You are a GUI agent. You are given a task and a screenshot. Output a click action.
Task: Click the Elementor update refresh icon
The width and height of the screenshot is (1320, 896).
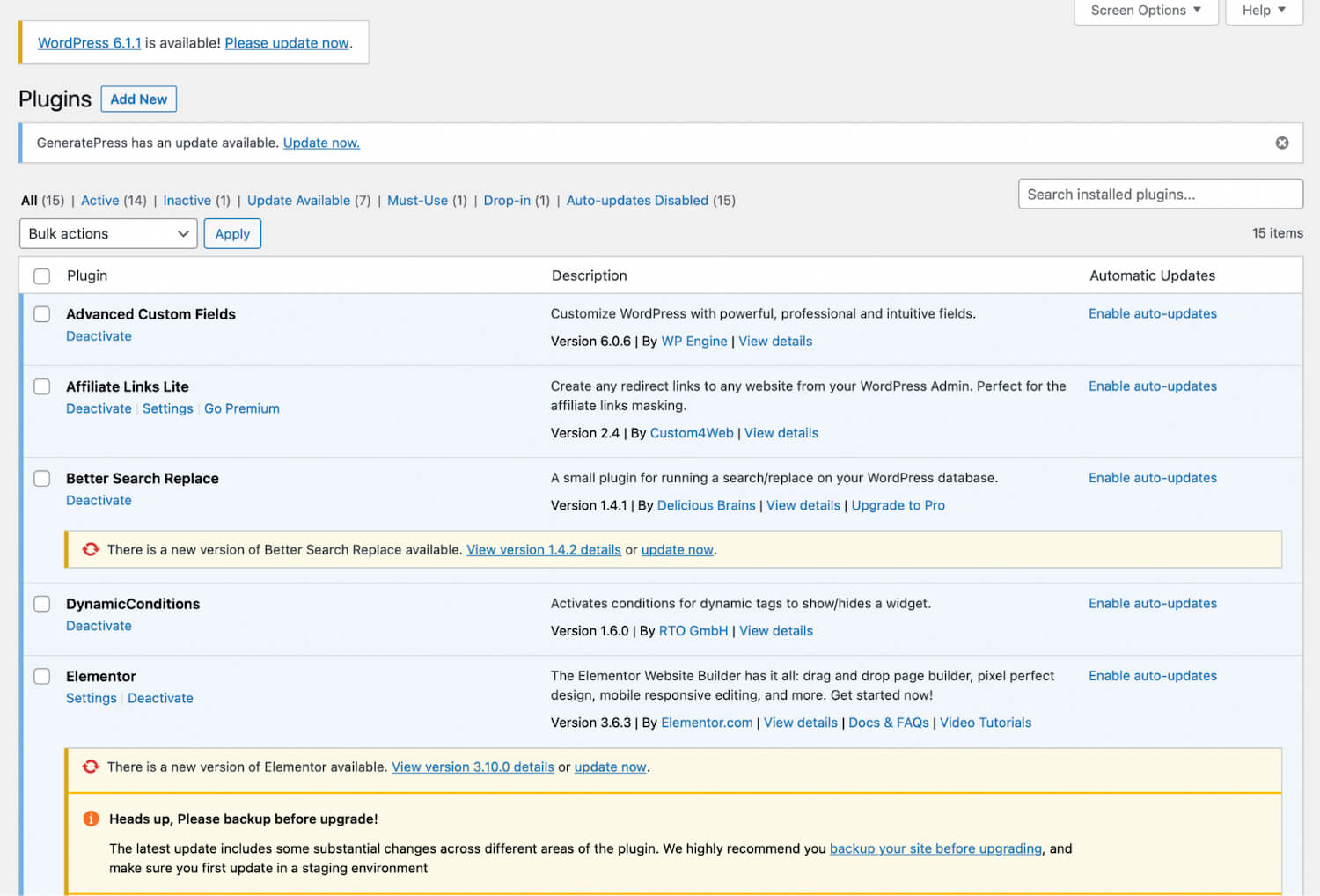tap(91, 767)
